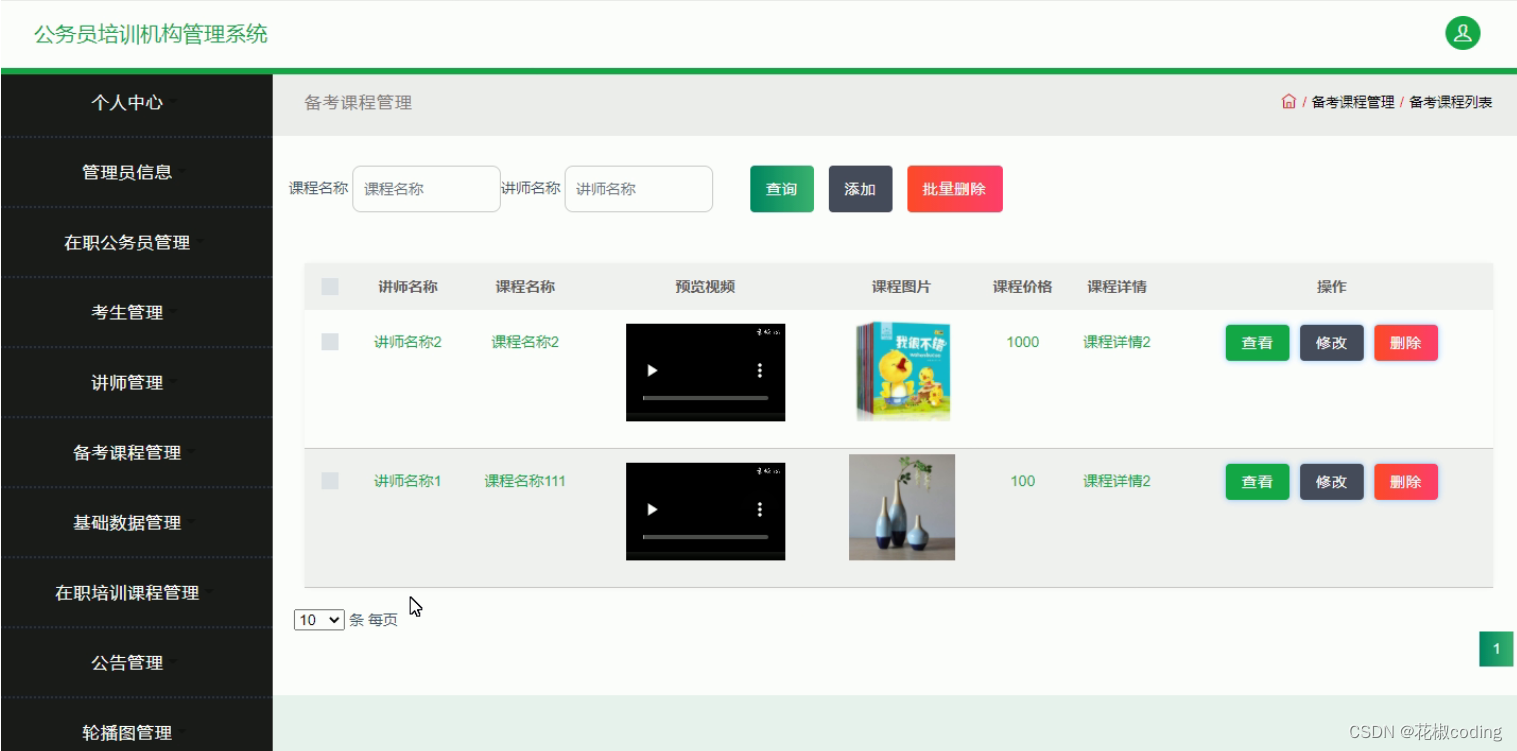Open the items-per-page dropdown showing 10
The image size is (1517, 751).
[318, 619]
